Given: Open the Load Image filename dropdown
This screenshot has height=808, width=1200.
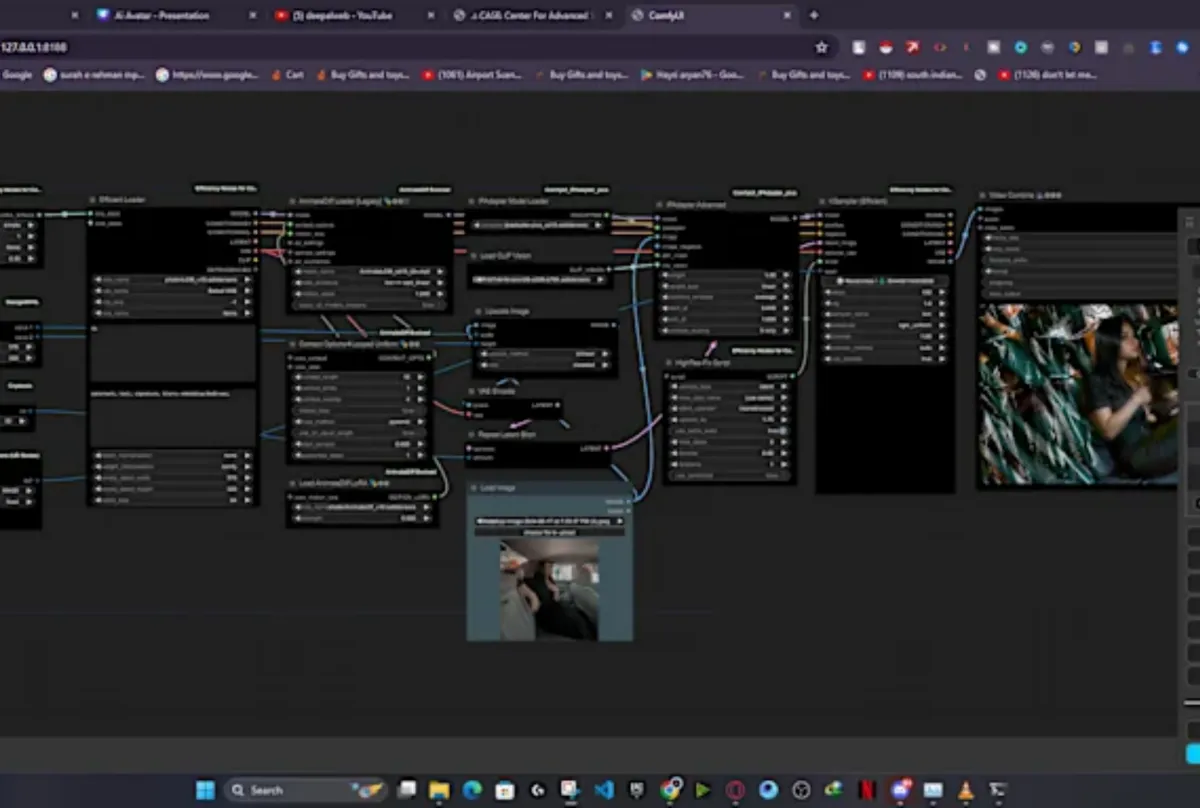Looking at the screenshot, I should [550, 521].
